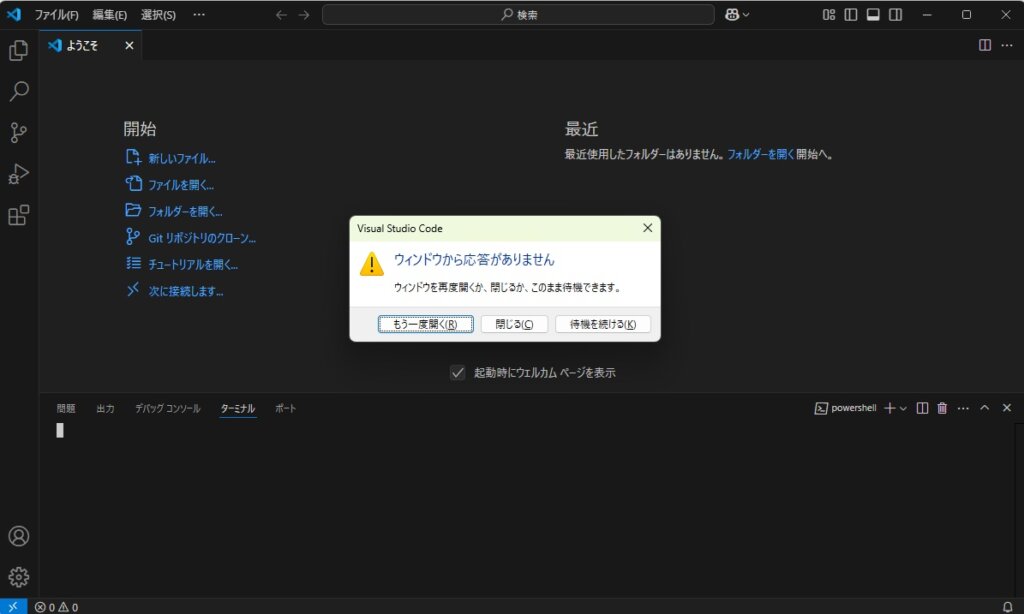Open the Source Control view
The height and width of the screenshot is (614, 1024).
pos(18,133)
